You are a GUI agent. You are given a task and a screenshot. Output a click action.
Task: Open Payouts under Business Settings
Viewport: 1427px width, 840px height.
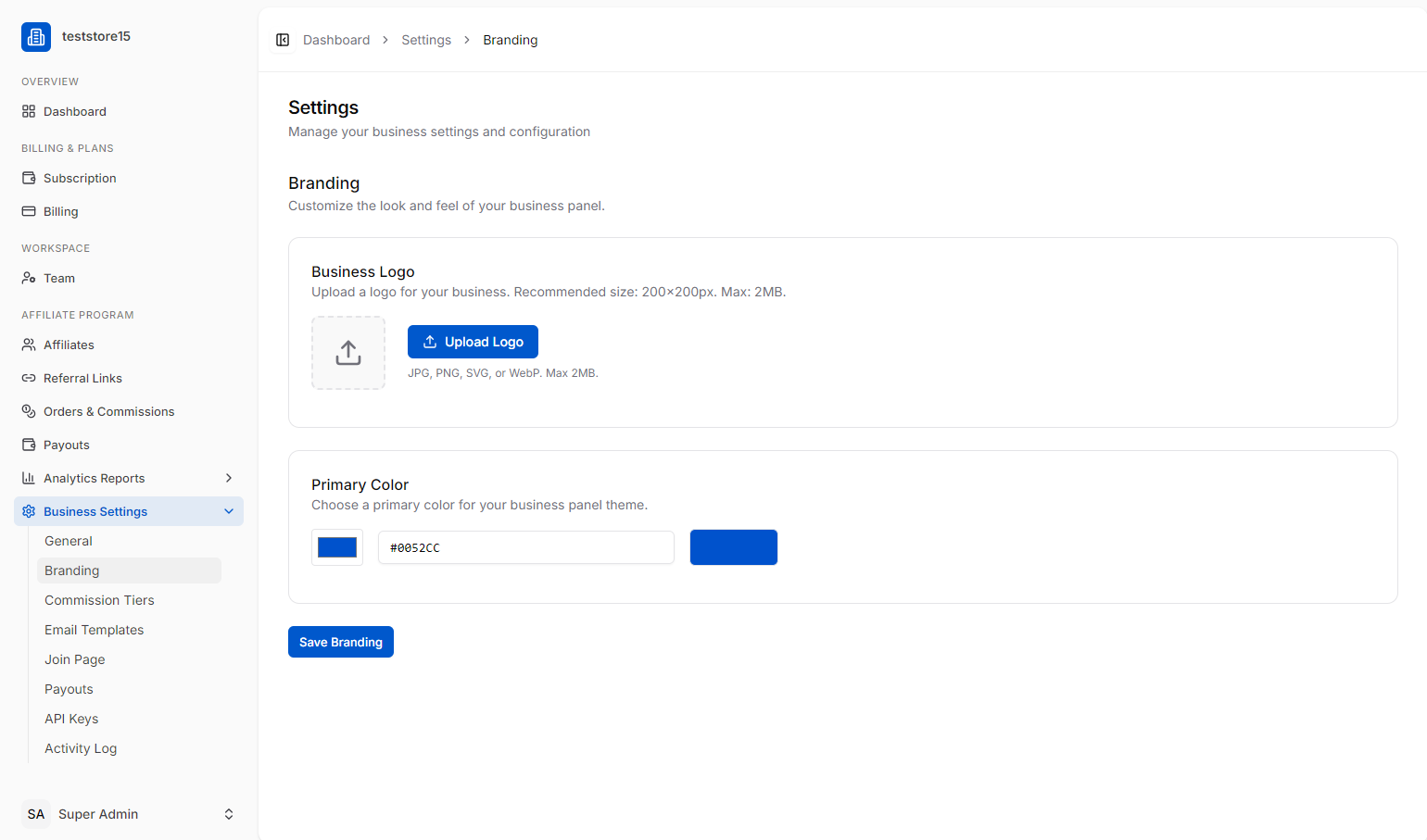point(129,689)
